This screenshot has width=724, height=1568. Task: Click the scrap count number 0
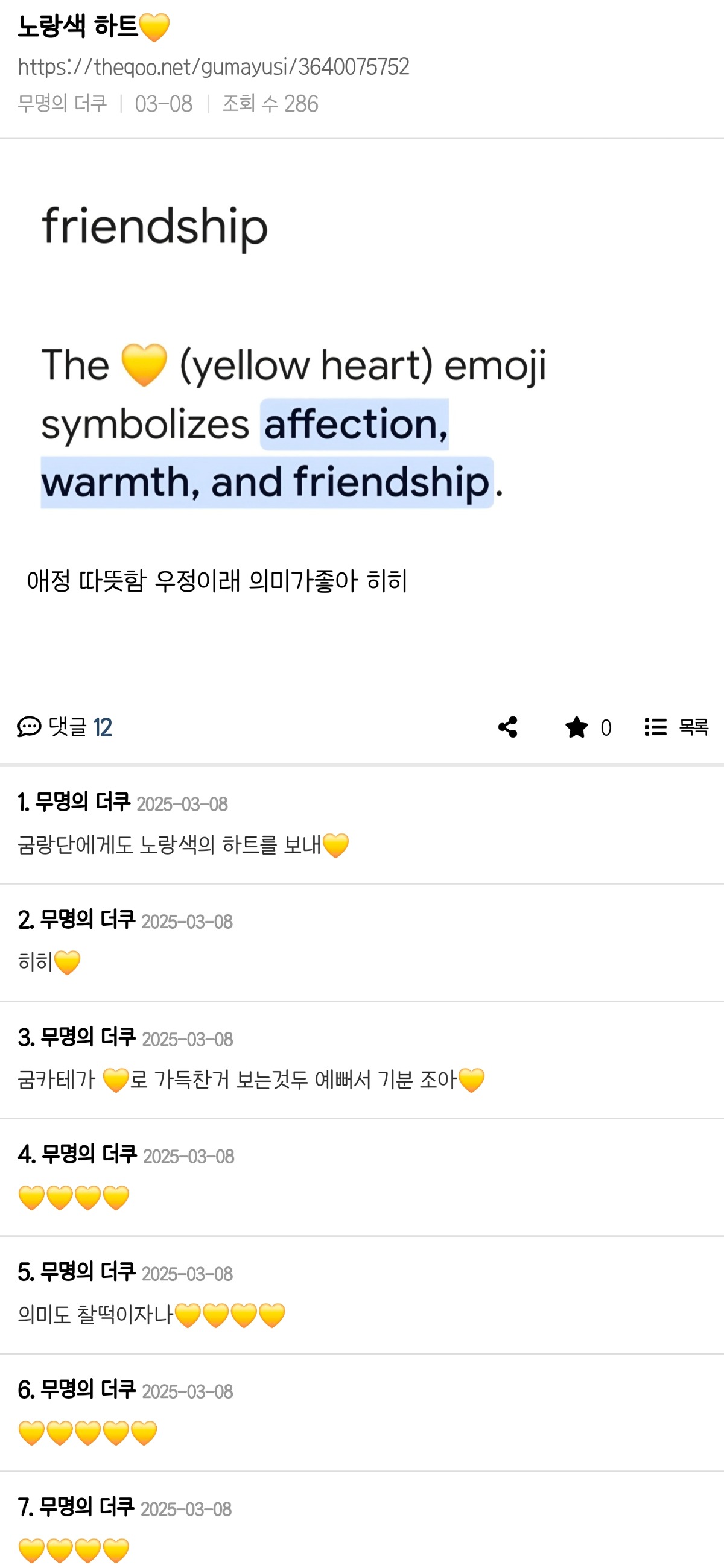click(605, 727)
